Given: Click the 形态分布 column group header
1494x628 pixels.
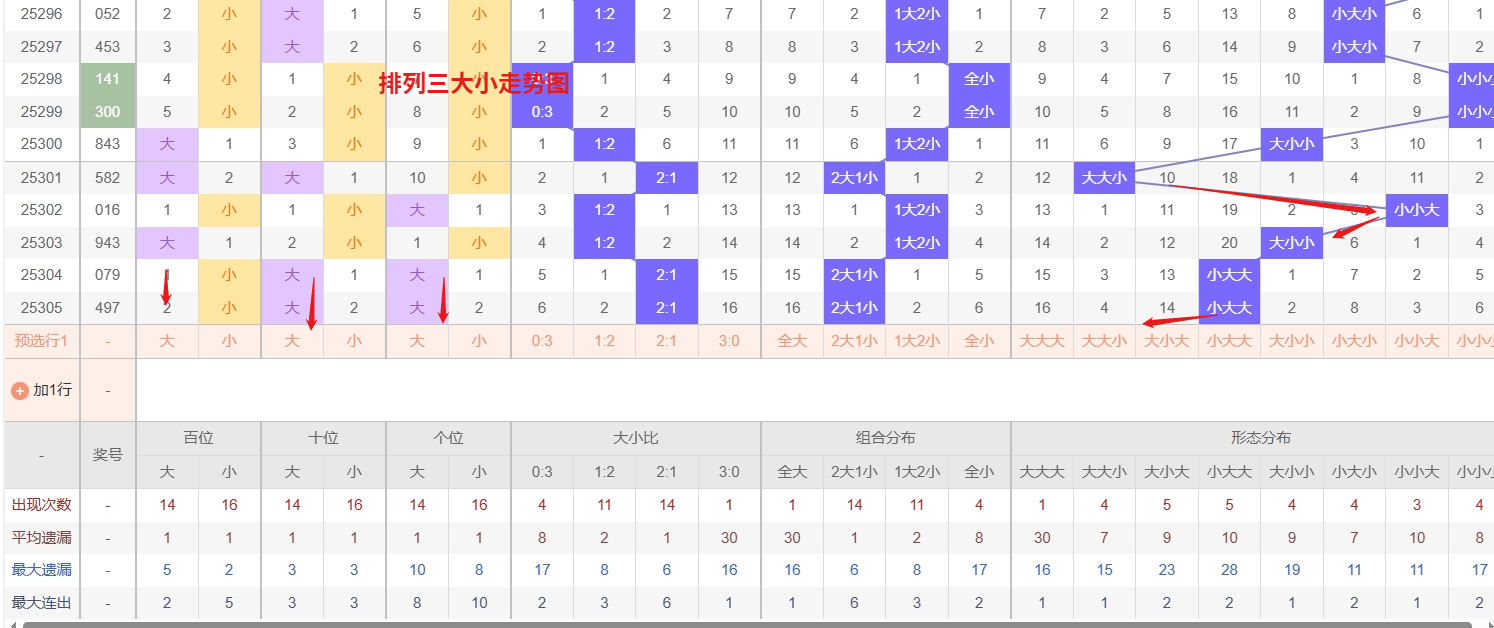Looking at the screenshot, I should (x=1260, y=438).
